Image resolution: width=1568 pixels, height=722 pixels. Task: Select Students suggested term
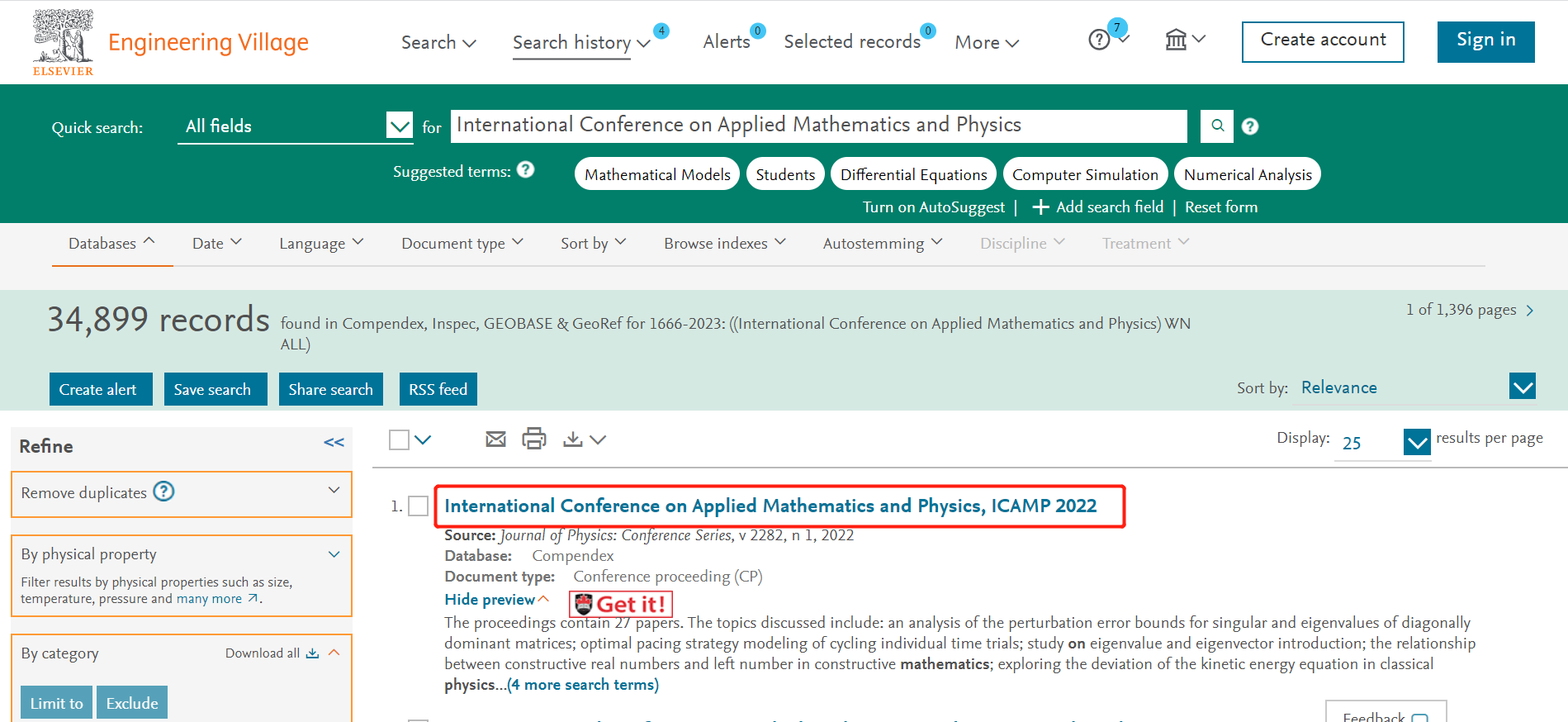coord(785,174)
